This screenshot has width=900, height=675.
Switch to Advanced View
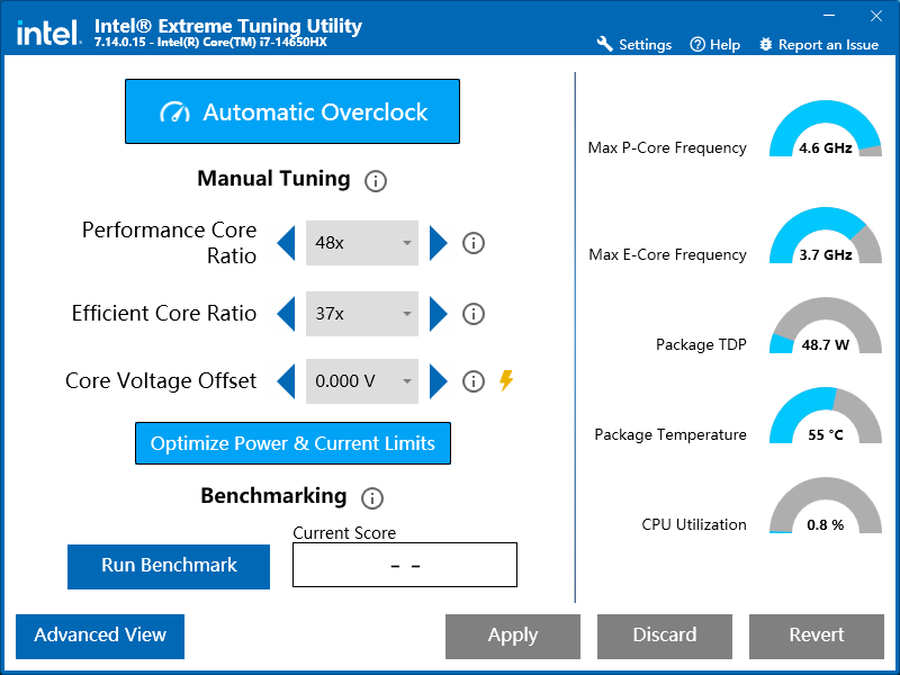click(100, 636)
